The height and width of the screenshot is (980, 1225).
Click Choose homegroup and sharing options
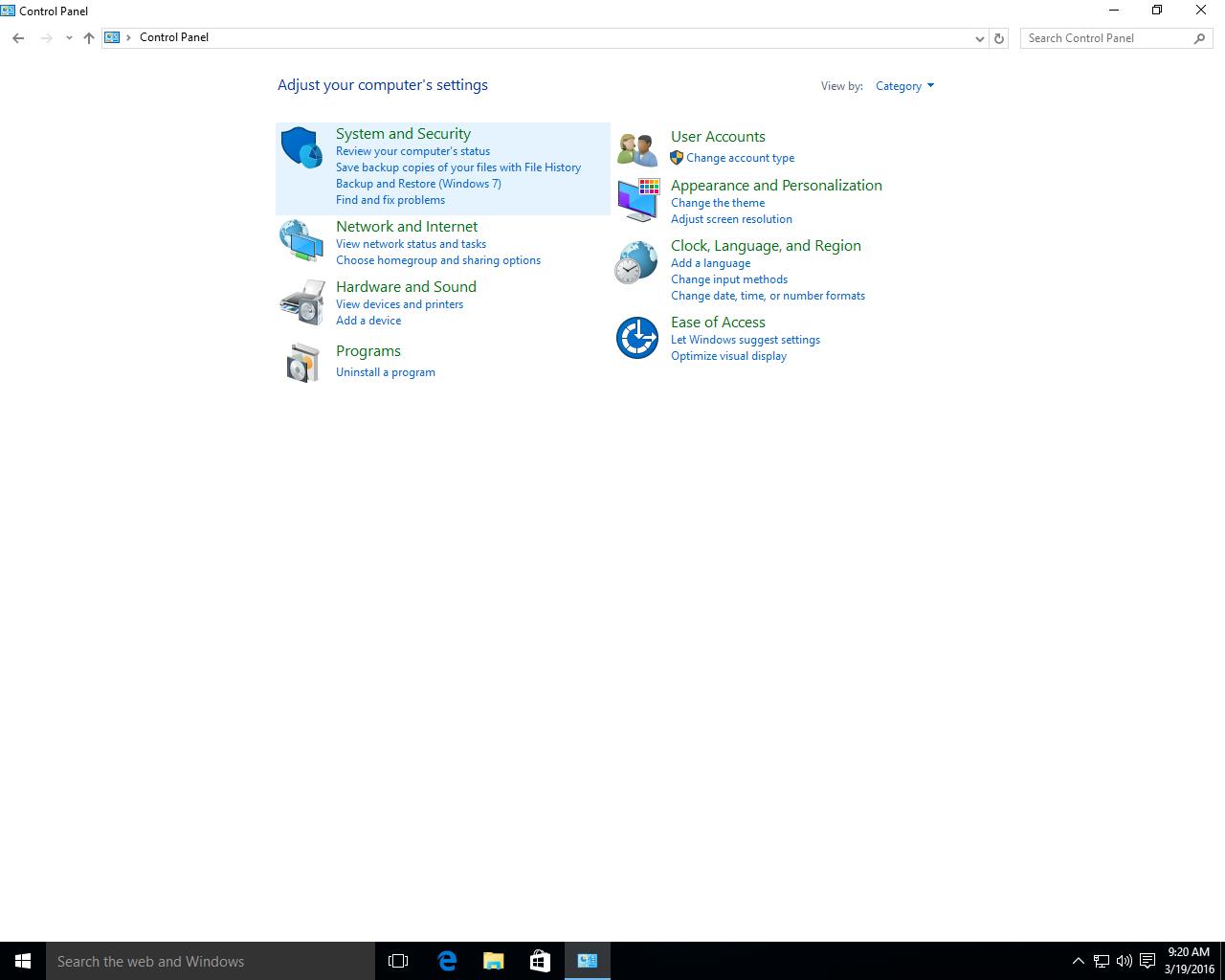[x=438, y=260]
